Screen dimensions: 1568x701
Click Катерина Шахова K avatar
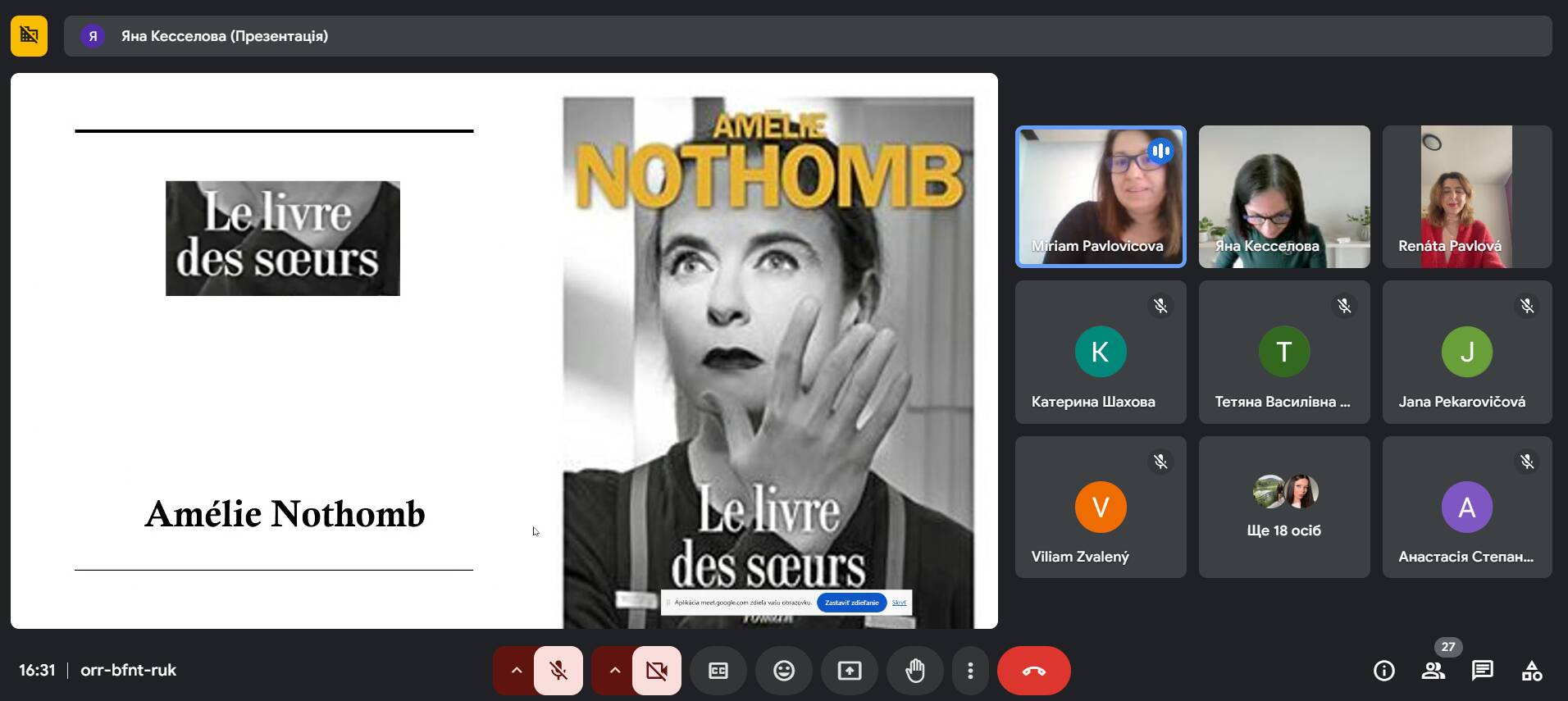point(1101,352)
